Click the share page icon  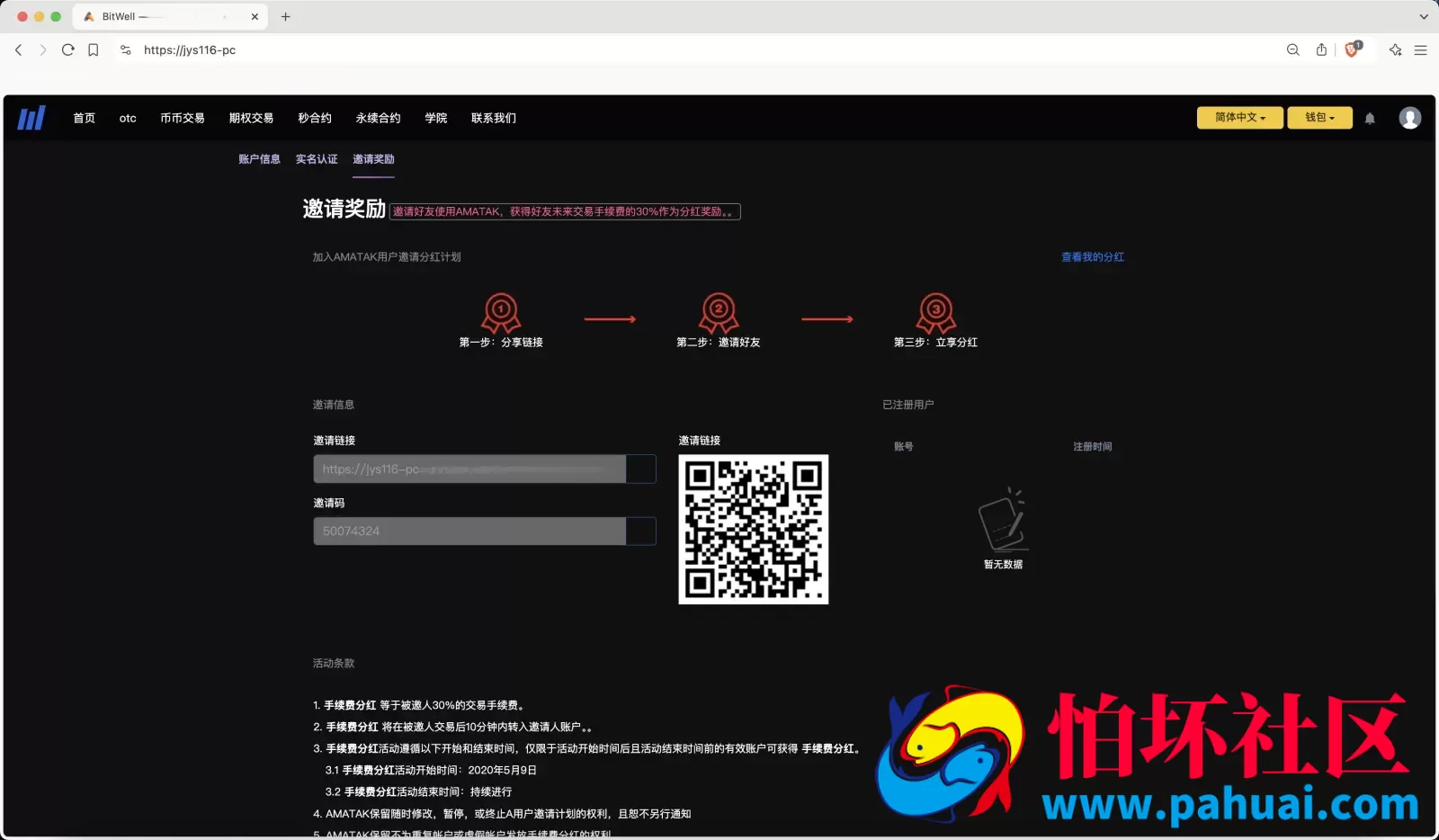pos(1321,50)
